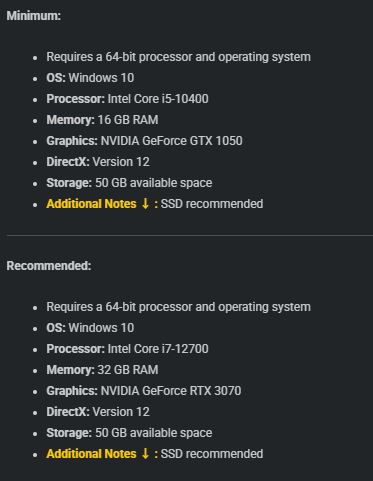Click the Recommended DirectX Version 12 line

98,412
